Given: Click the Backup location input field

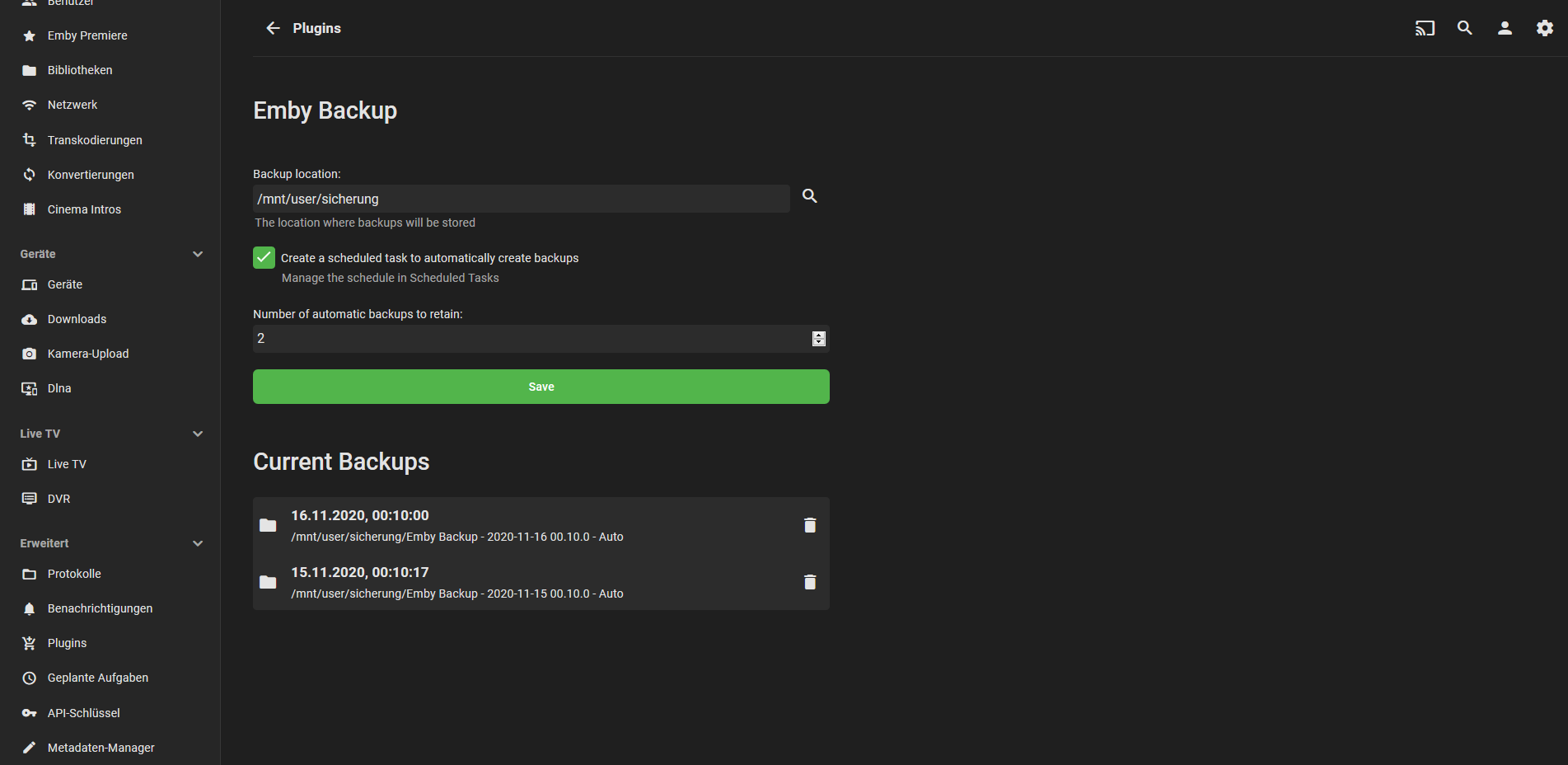Looking at the screenshot, I should [522, 199].
